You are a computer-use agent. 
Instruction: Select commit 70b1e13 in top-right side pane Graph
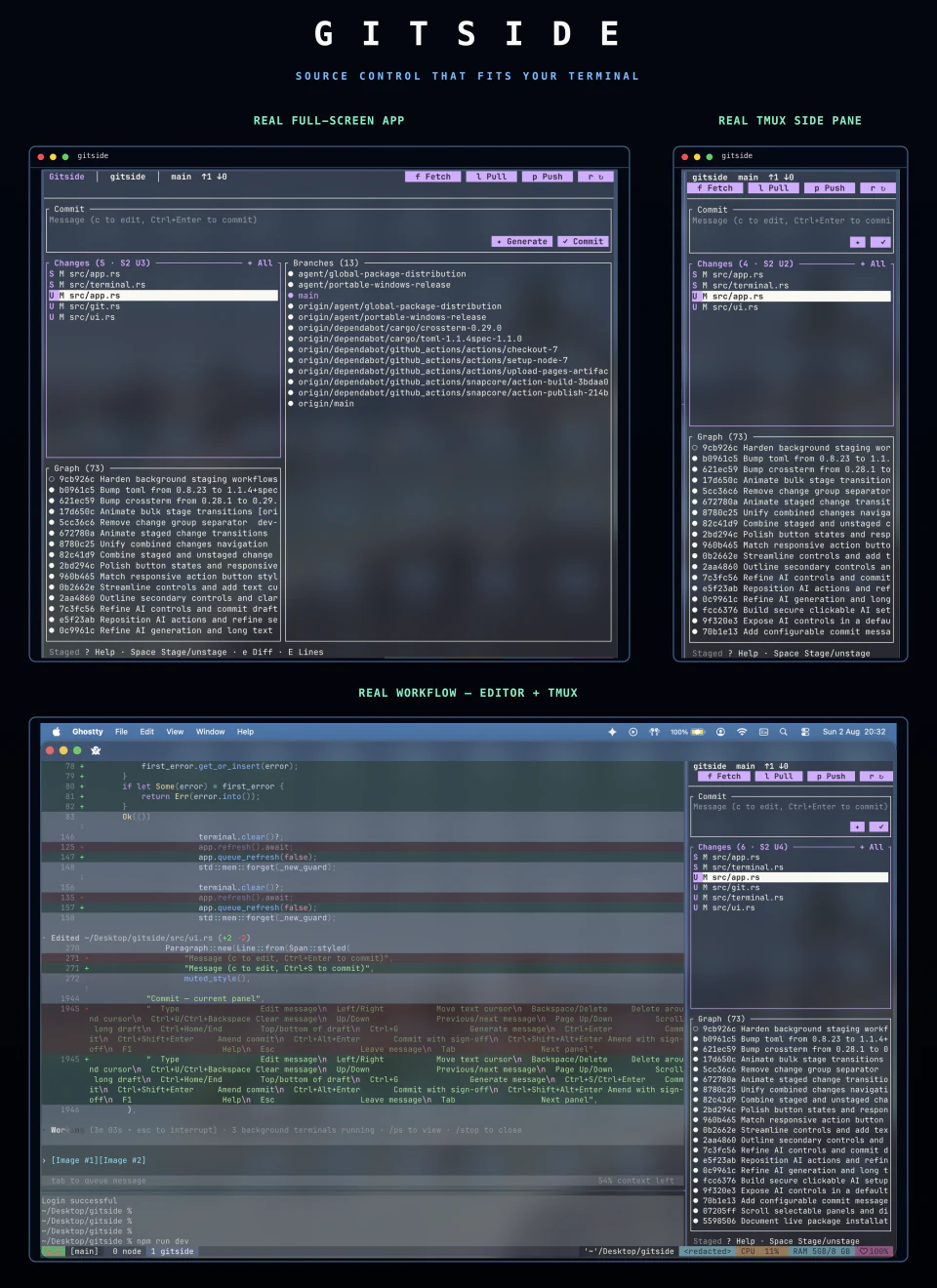[x=791, y=631]
